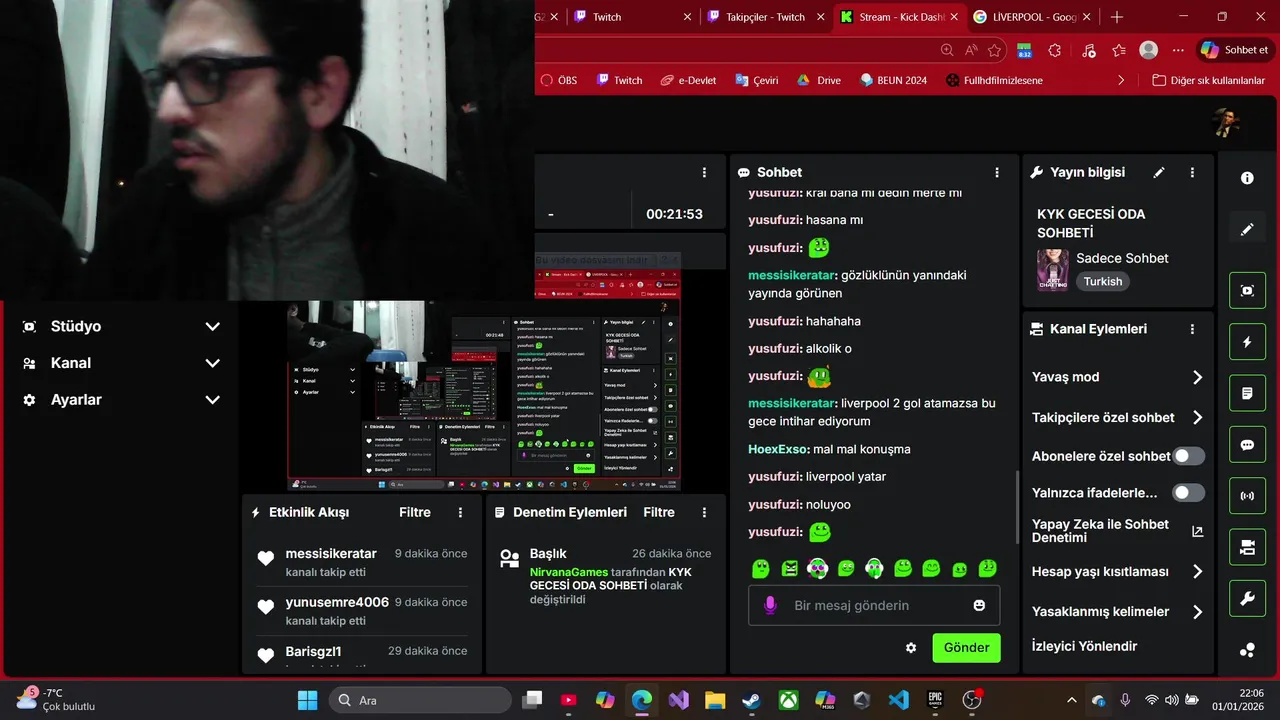Open Yapay Zeka ile Sohbet Denetimi external link
This screenshot has height=720, width=1280.
[x=1198, y=531]
